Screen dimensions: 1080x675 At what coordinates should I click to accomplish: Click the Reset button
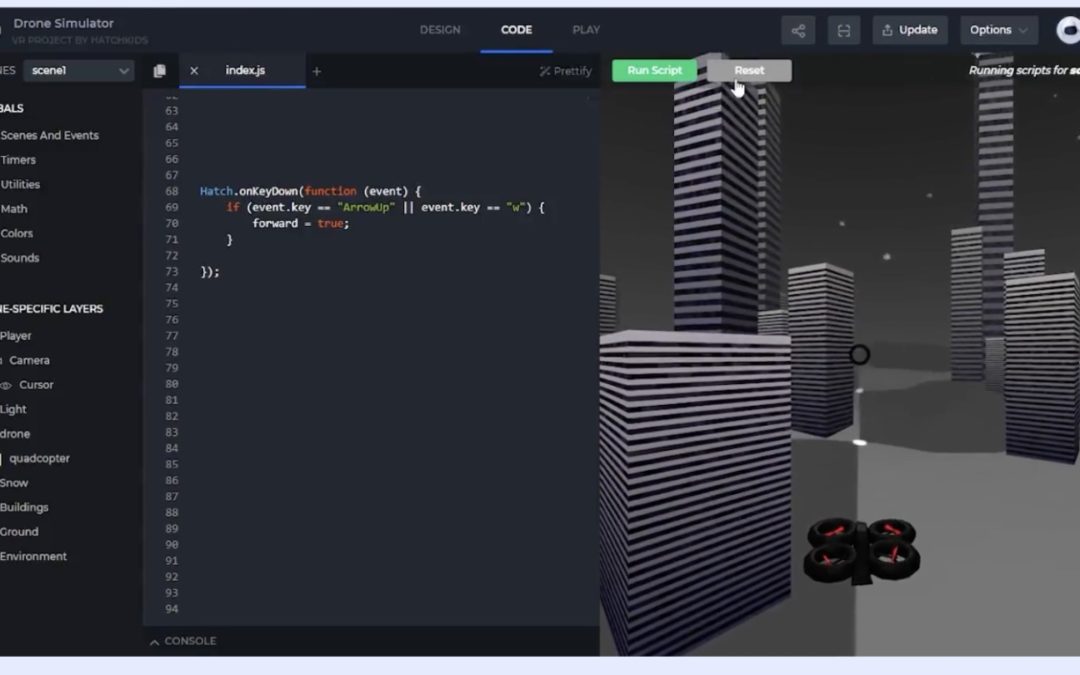[x=749, y=71]
